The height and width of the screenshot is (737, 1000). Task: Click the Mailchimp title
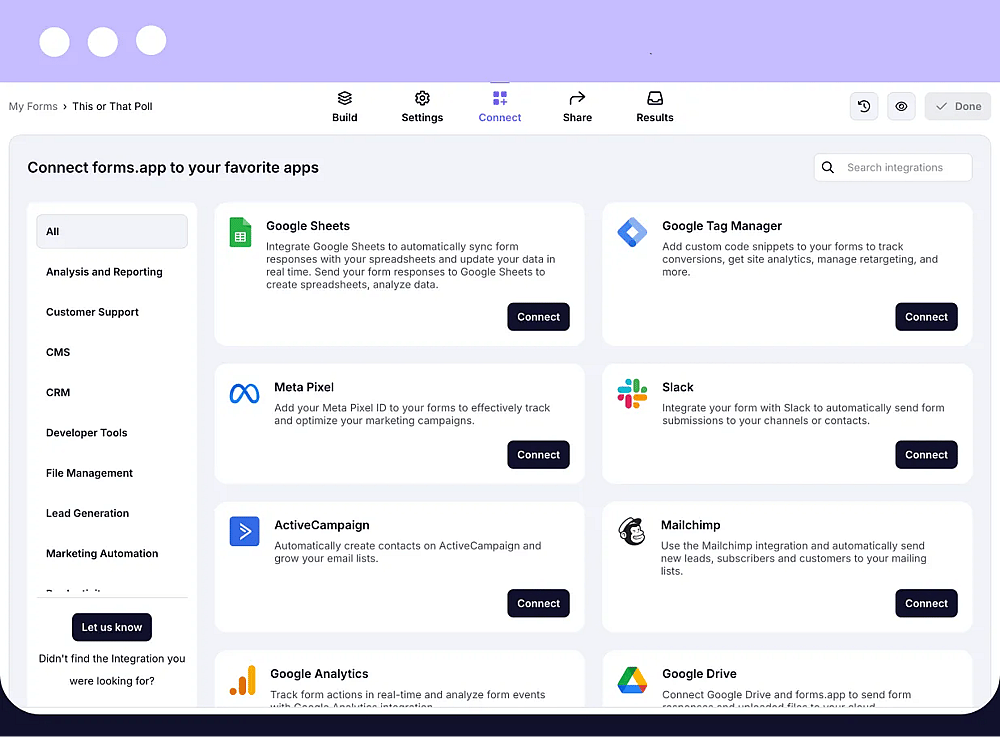pyautogui.click(x=690, y=525)
